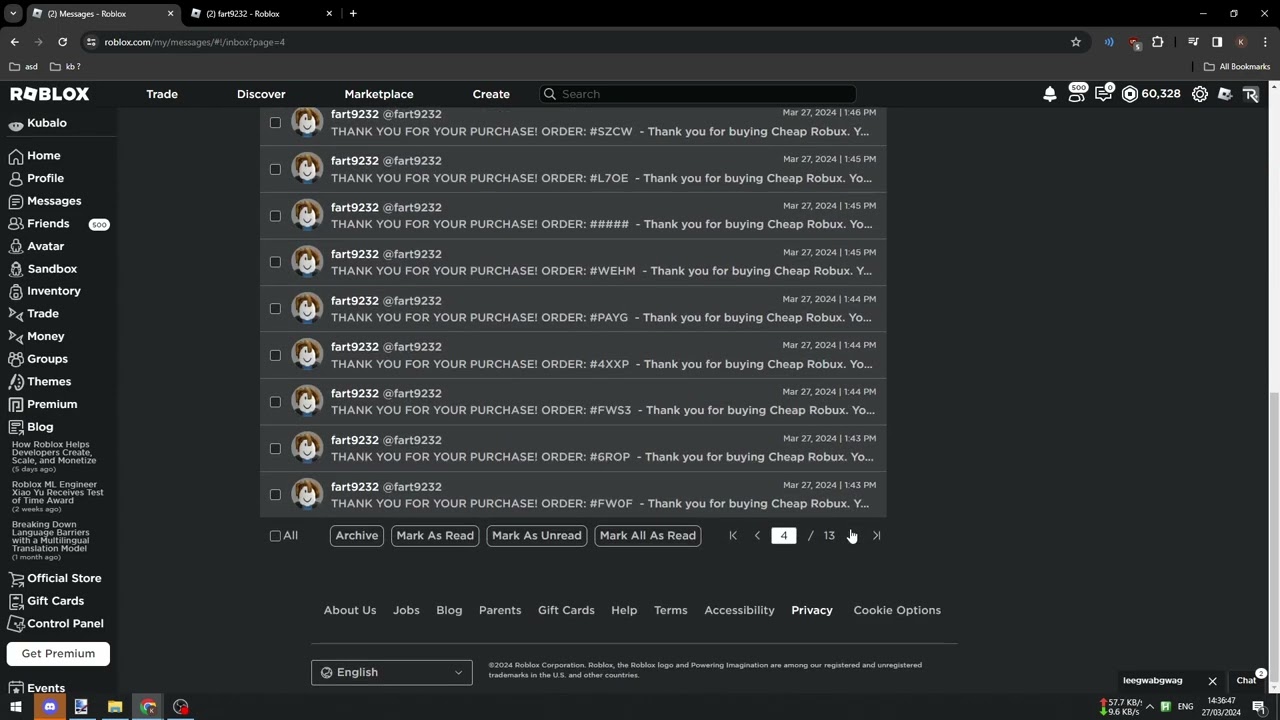This screenshot has height=720, width=1280.
Task: Go back to the previous page in Chrome
Action: click(x=15, y=42)
